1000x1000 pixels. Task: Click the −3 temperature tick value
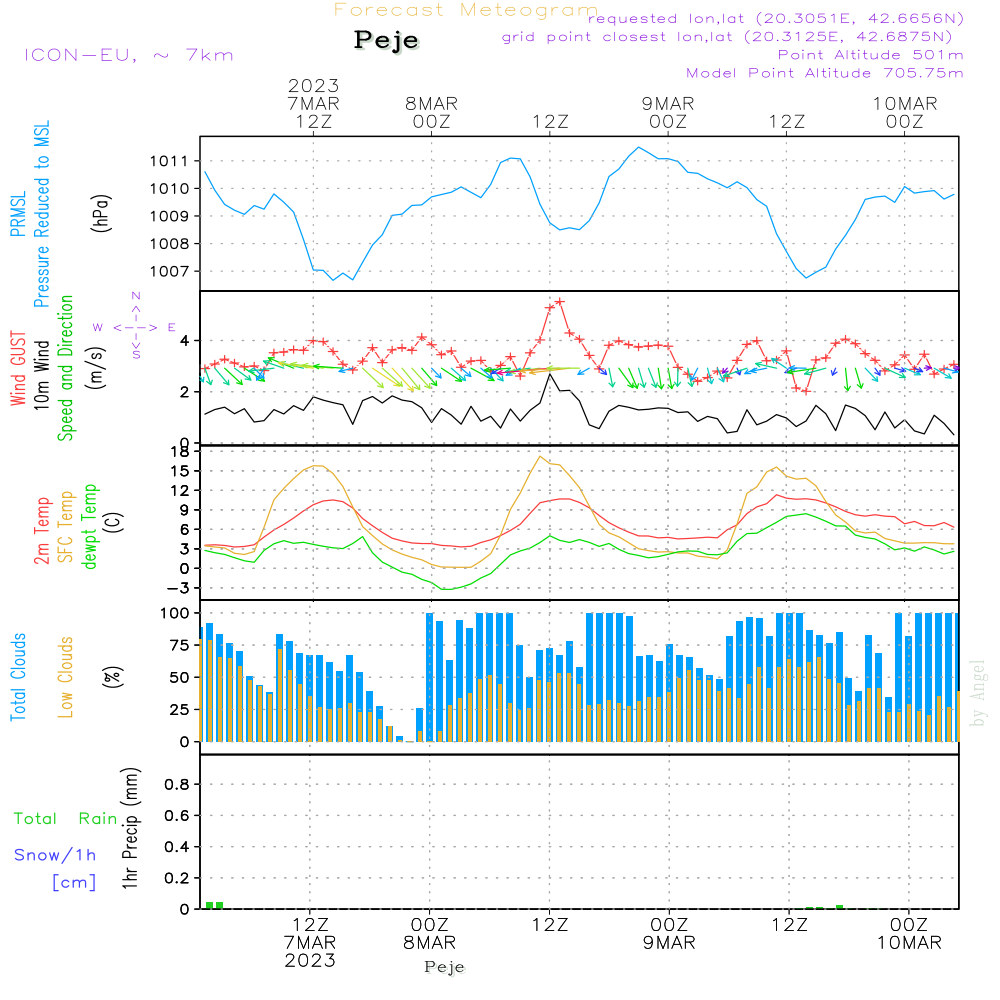(176, 588)
